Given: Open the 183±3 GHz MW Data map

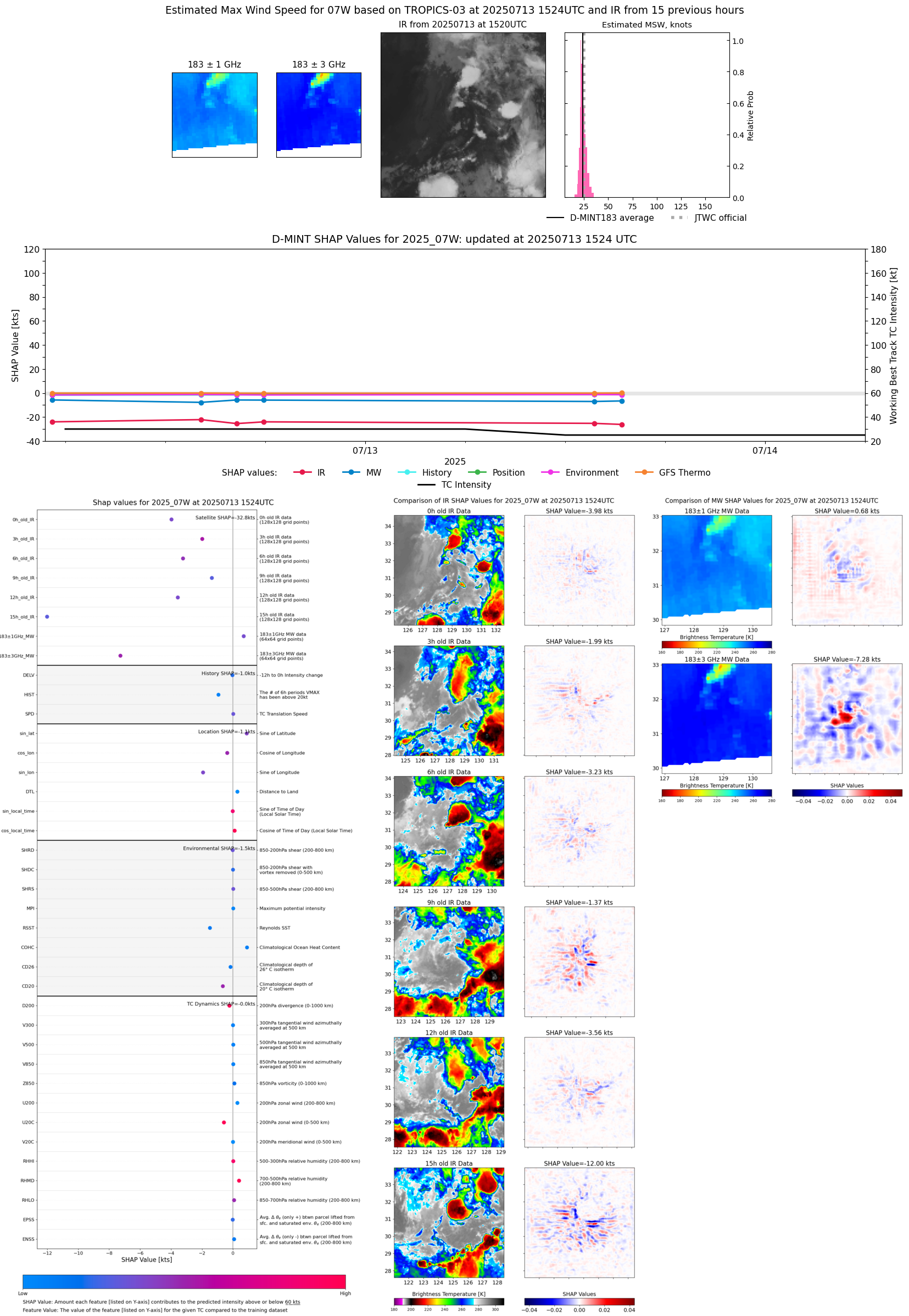Looking at the screenshot, I should pyautogui.click(x=717, y=718).
